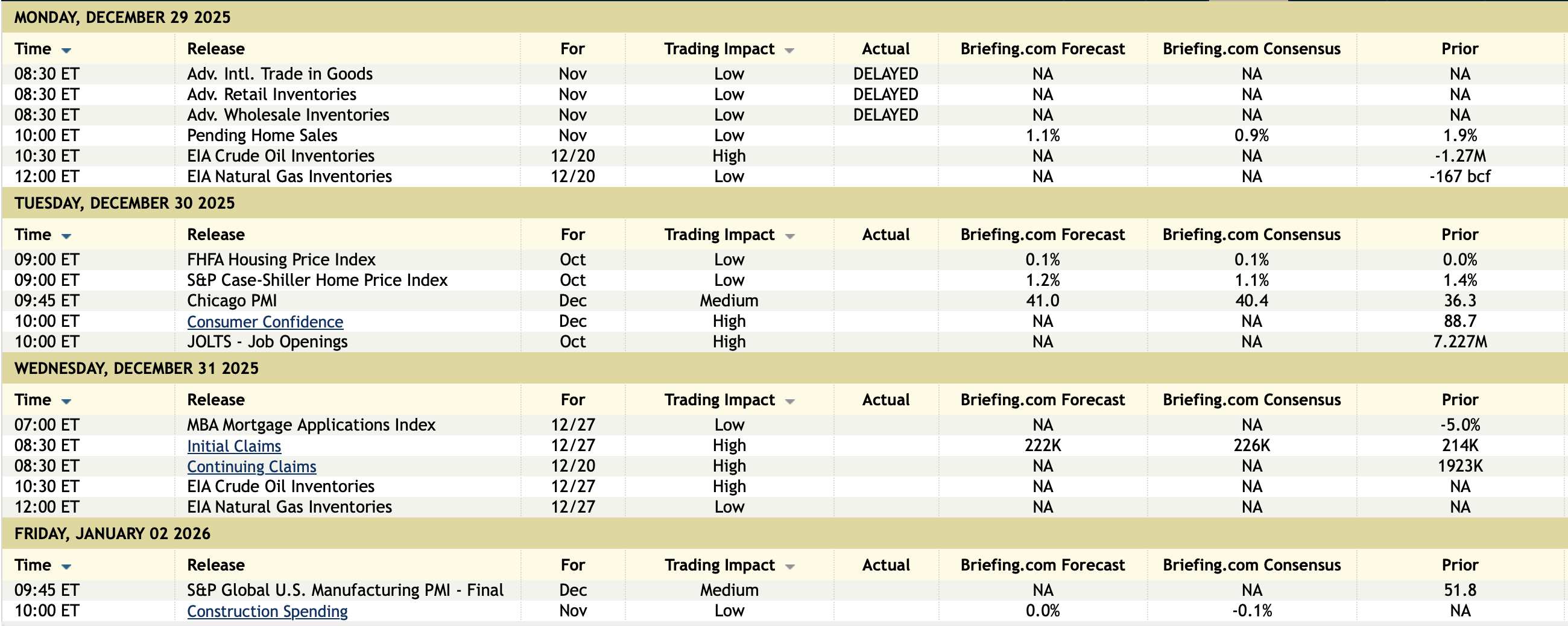Click the JOLTS - Job Openings release name
The height and width of the screenshot is (626, 1568).
(x=267, y=341)
